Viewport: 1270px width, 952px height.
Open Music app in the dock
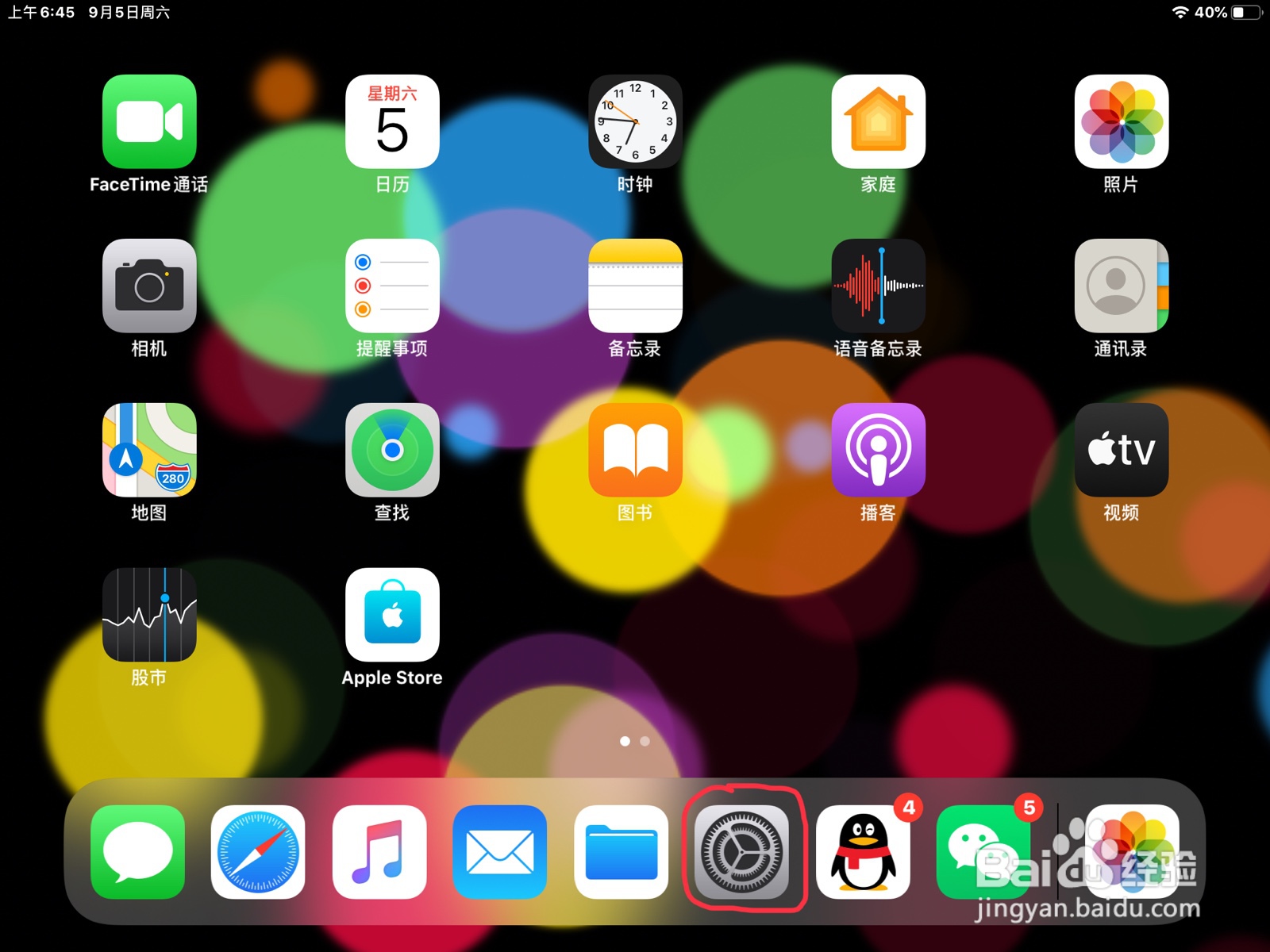(x=379, y=852)
